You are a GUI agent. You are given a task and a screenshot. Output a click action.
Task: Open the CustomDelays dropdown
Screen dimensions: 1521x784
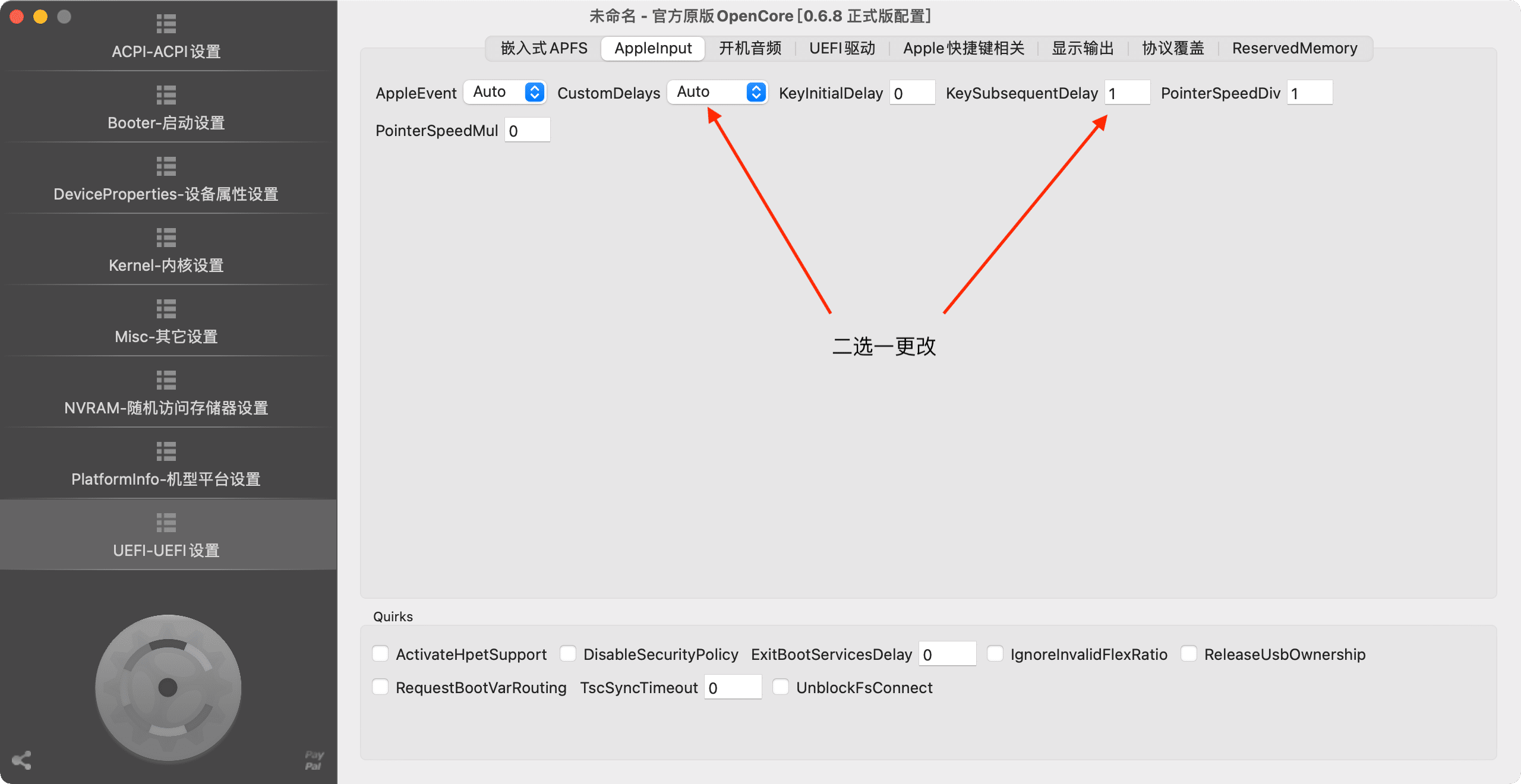[x=718, y=92]
